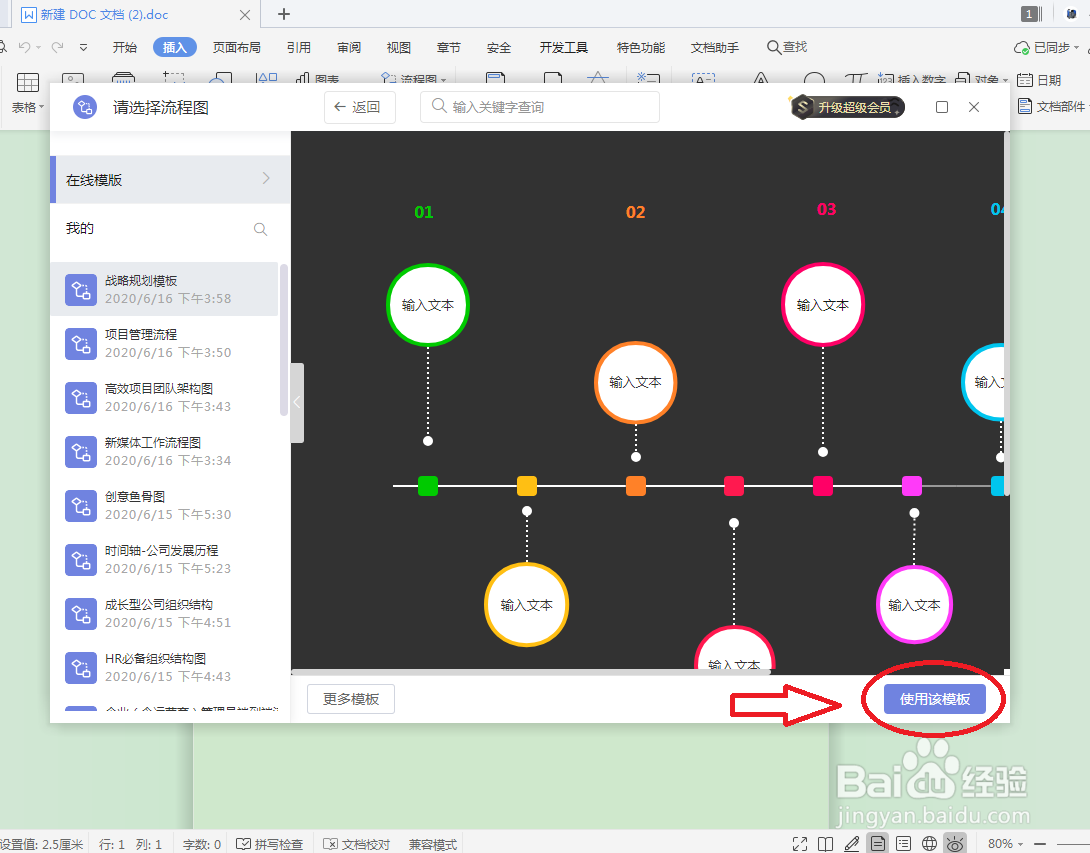
Task: Select web layout globe icon
Action: (929, 843)
